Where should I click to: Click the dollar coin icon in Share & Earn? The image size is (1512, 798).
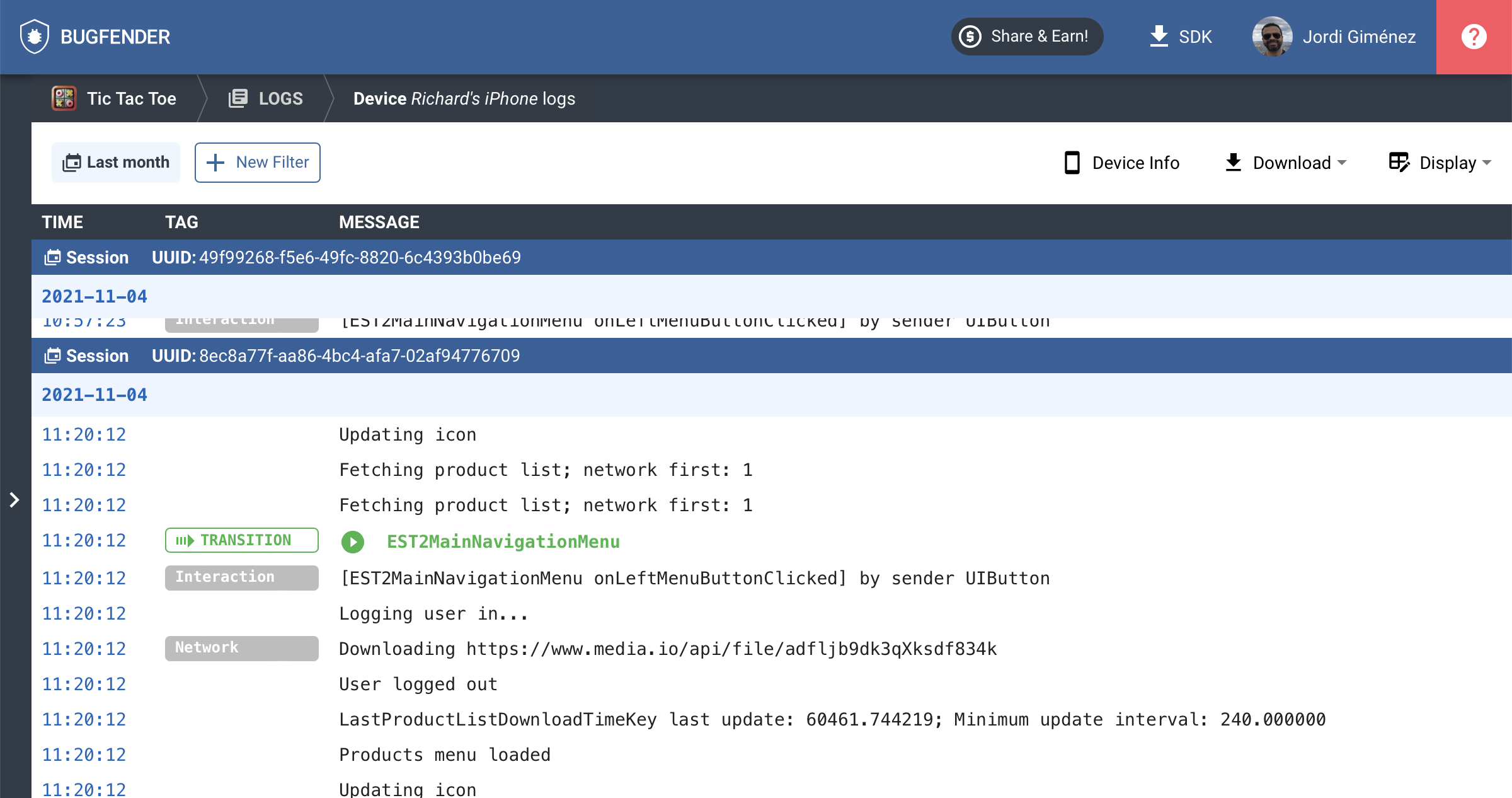pyautogui.click(x=970, y=37)
